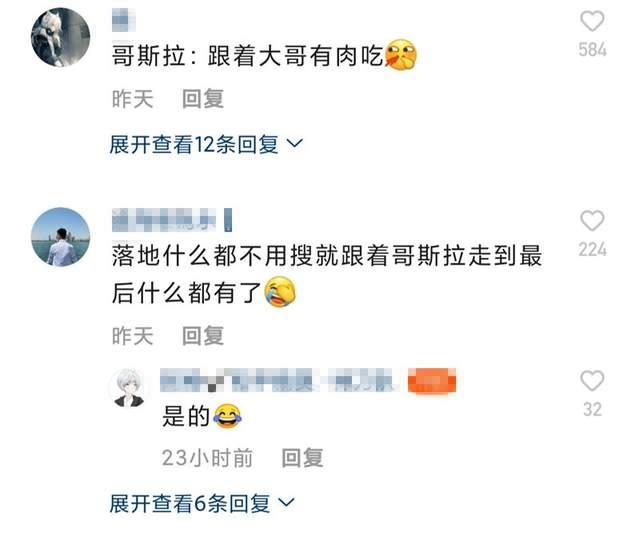Open the blurred username of first commenter

[124, 22]
